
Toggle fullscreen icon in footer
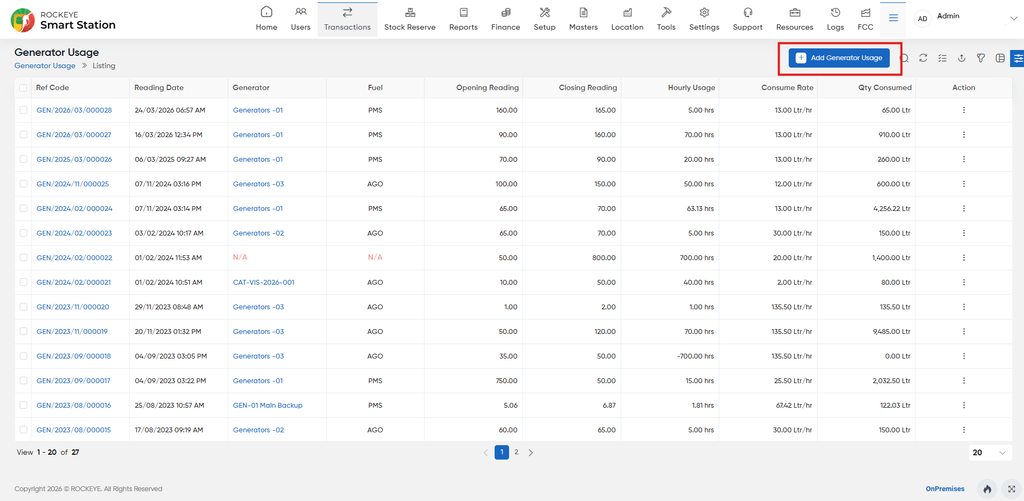point(1012,489)
